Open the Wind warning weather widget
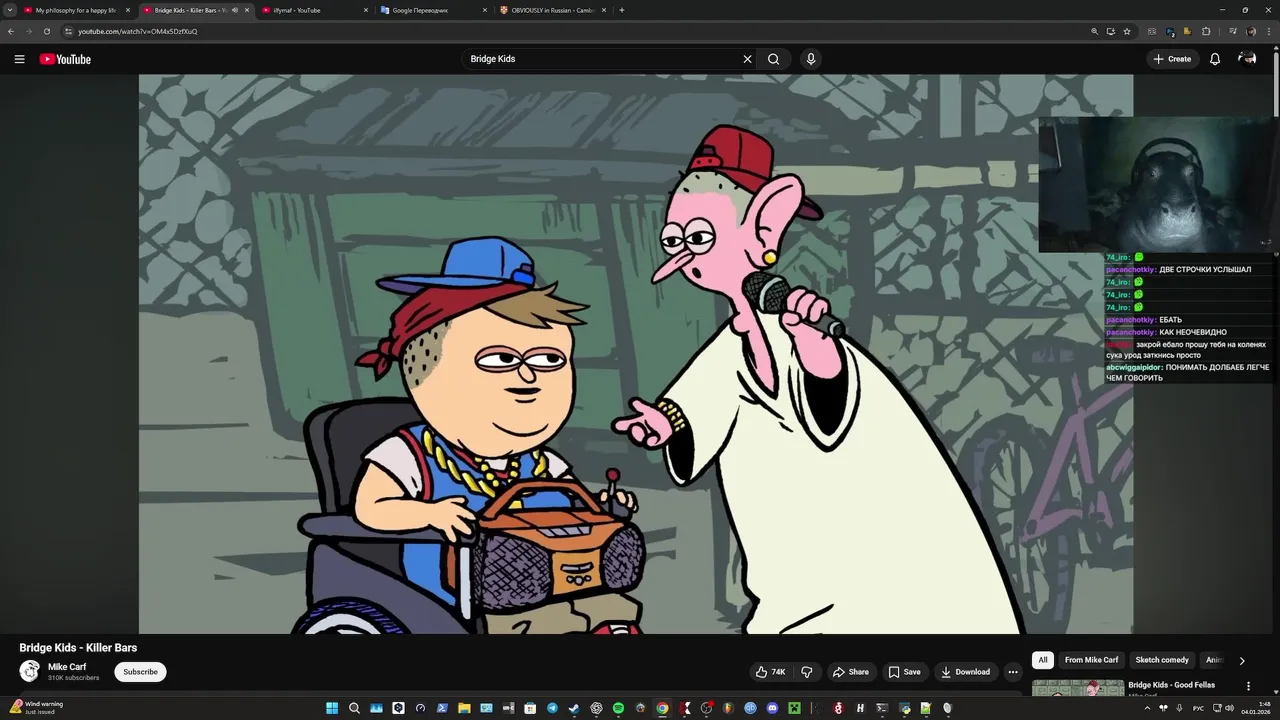This screenshot has height=720, width=1280. (x=36, y=708)
